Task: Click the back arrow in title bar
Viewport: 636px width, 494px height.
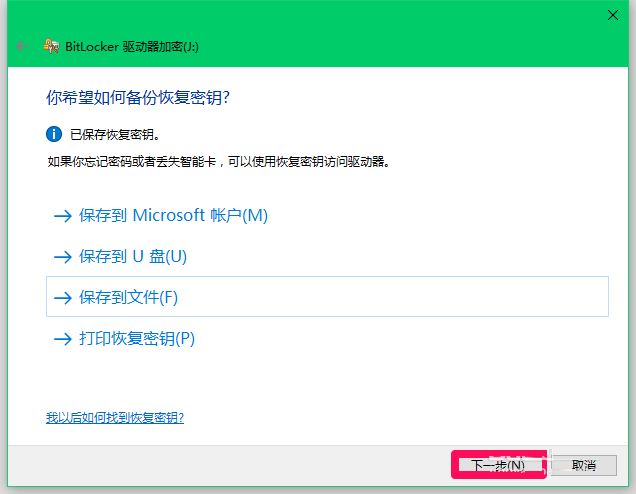Action: 21,46
